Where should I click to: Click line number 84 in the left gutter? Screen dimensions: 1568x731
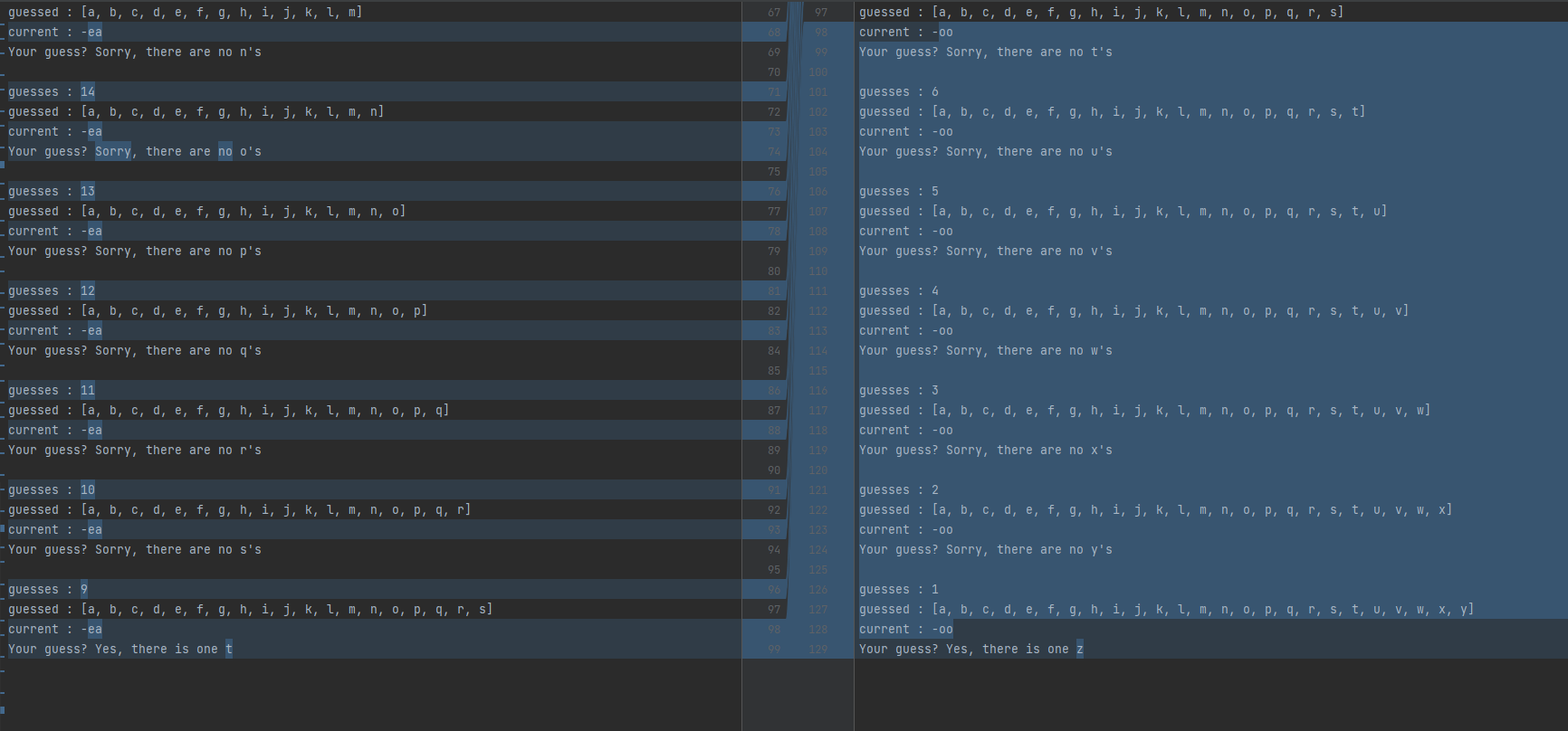[773, 351]
